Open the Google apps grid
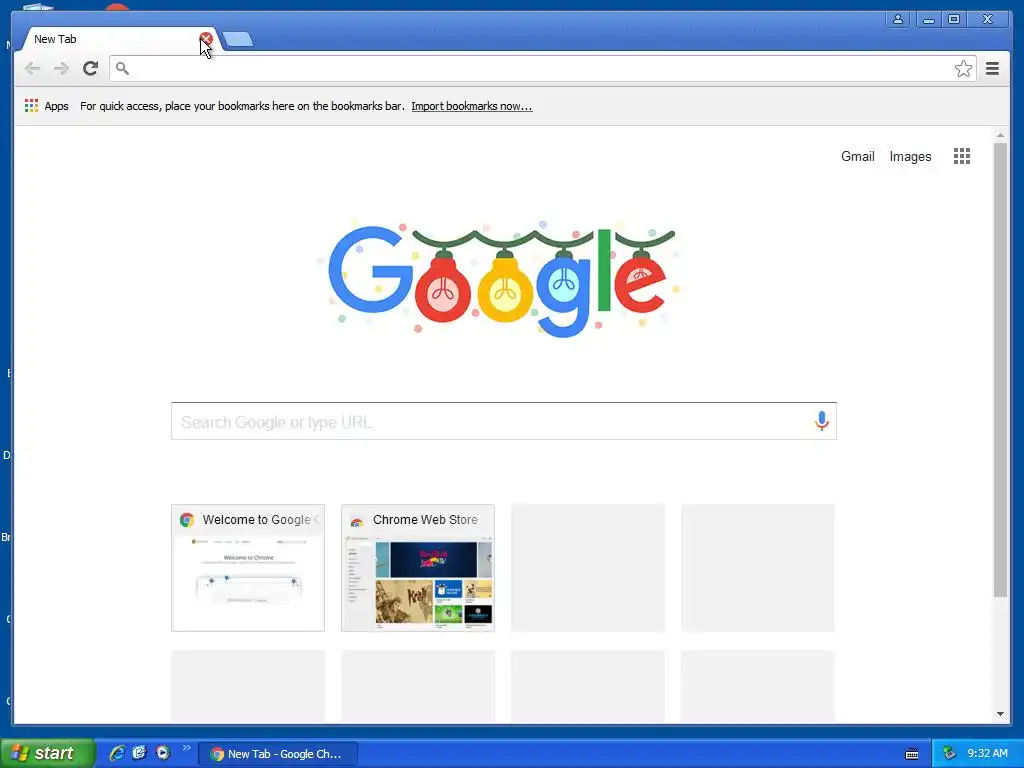The width and height of the screenshot is (1024, 768). point(962,156)
